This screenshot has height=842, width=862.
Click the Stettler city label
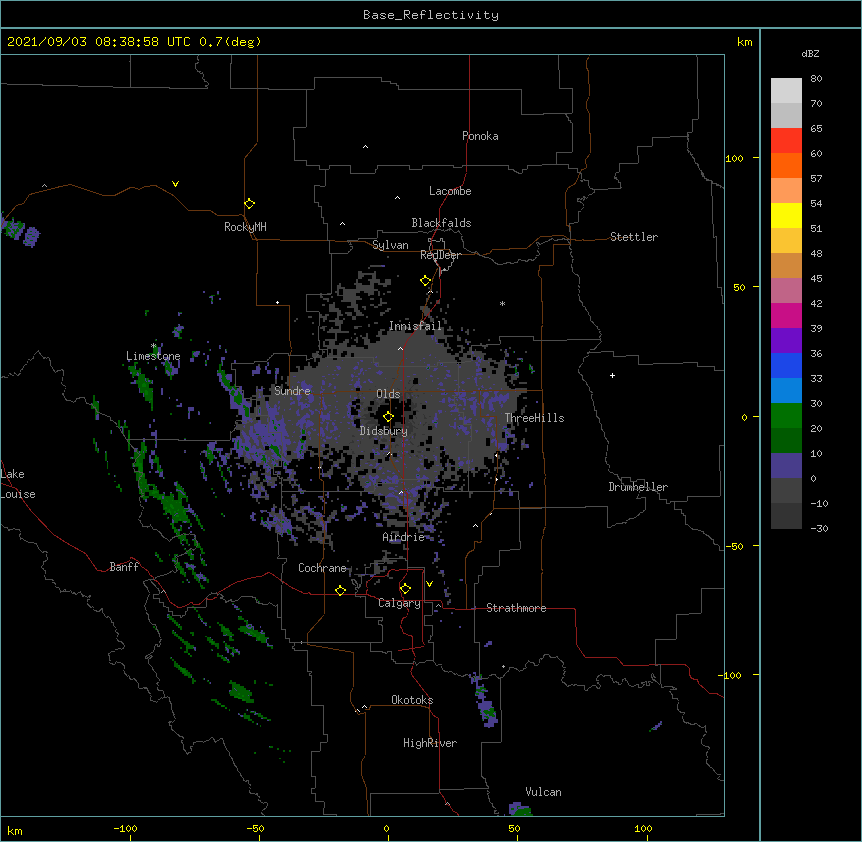634,237
